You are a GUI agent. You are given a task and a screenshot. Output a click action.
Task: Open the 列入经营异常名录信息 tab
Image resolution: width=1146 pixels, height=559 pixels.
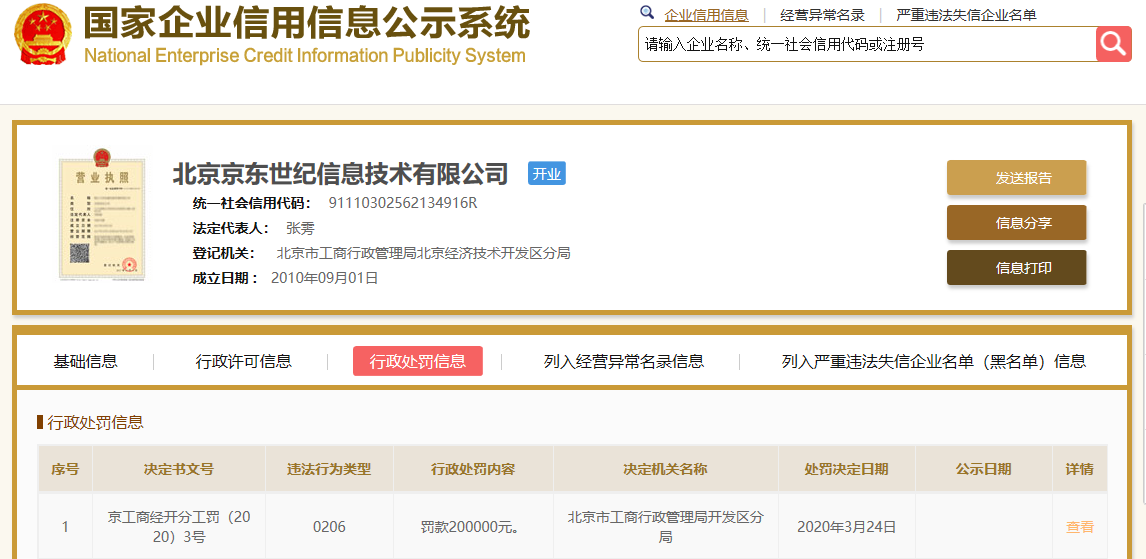click(624, 361)
